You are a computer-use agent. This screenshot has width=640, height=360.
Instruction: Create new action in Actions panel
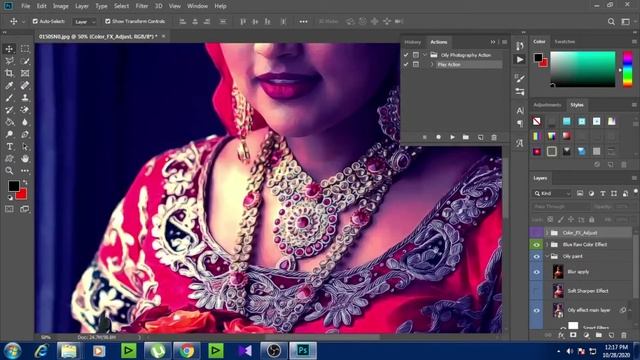click(480, 138)
